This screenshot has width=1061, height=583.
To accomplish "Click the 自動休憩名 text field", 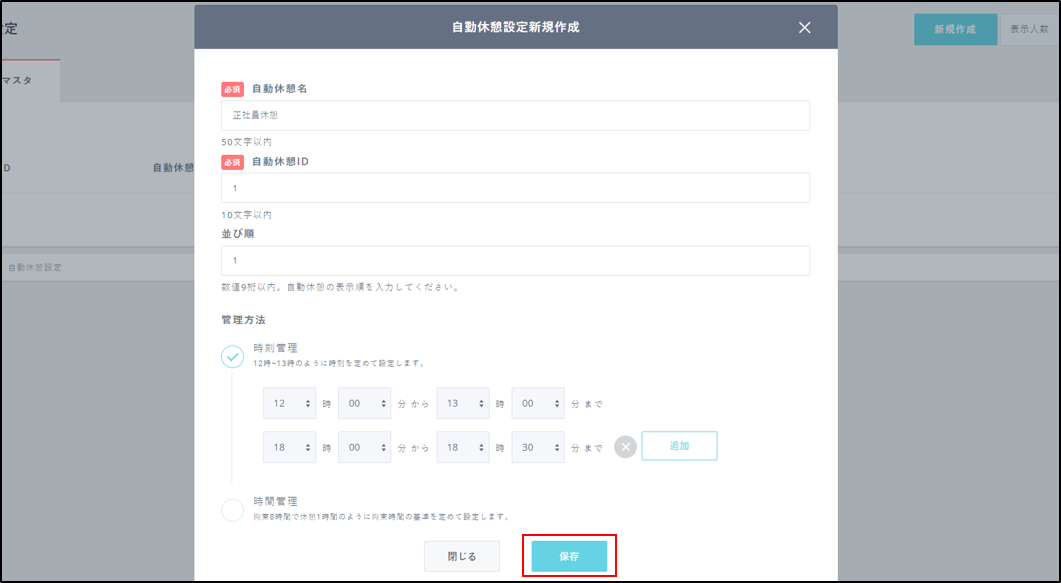I will coord(515,115).
